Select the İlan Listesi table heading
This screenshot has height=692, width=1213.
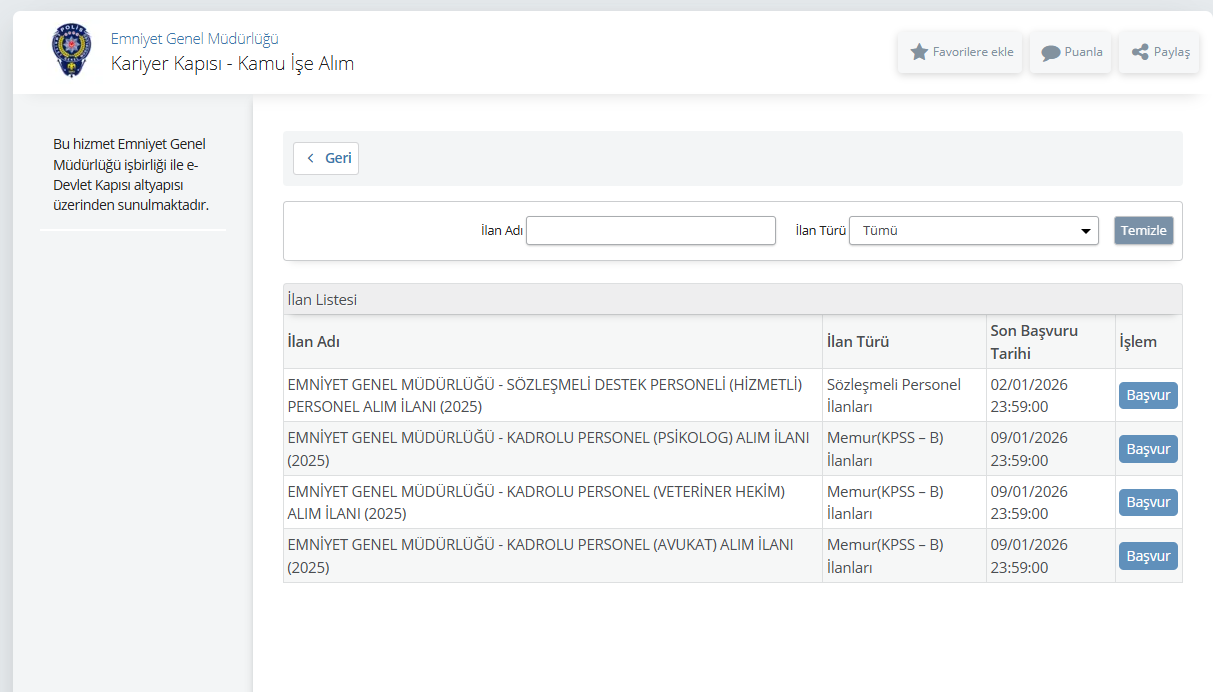tap(322, 299)
